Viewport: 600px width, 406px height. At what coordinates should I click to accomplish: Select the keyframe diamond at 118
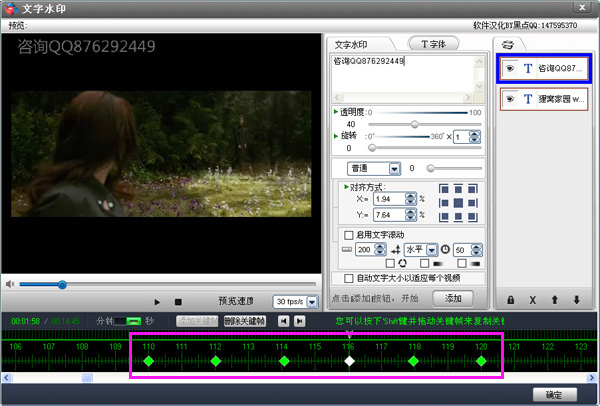[x=413, y=361]
